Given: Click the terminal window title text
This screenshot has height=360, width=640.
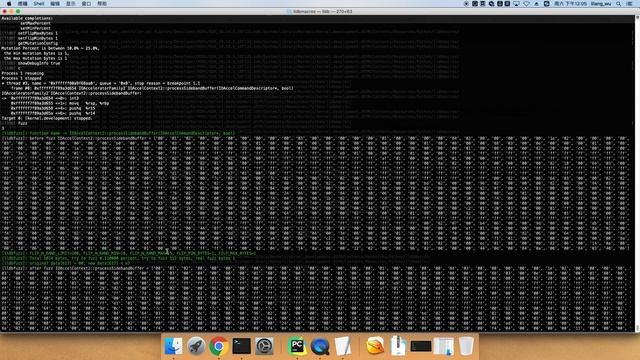Looking at the screenshot, I should [322, 11].
